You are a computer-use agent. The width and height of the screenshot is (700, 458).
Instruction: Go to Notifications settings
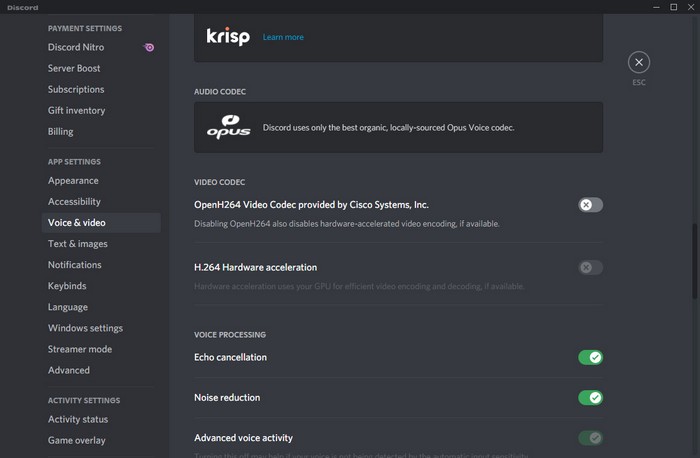(x=101, y=265)
